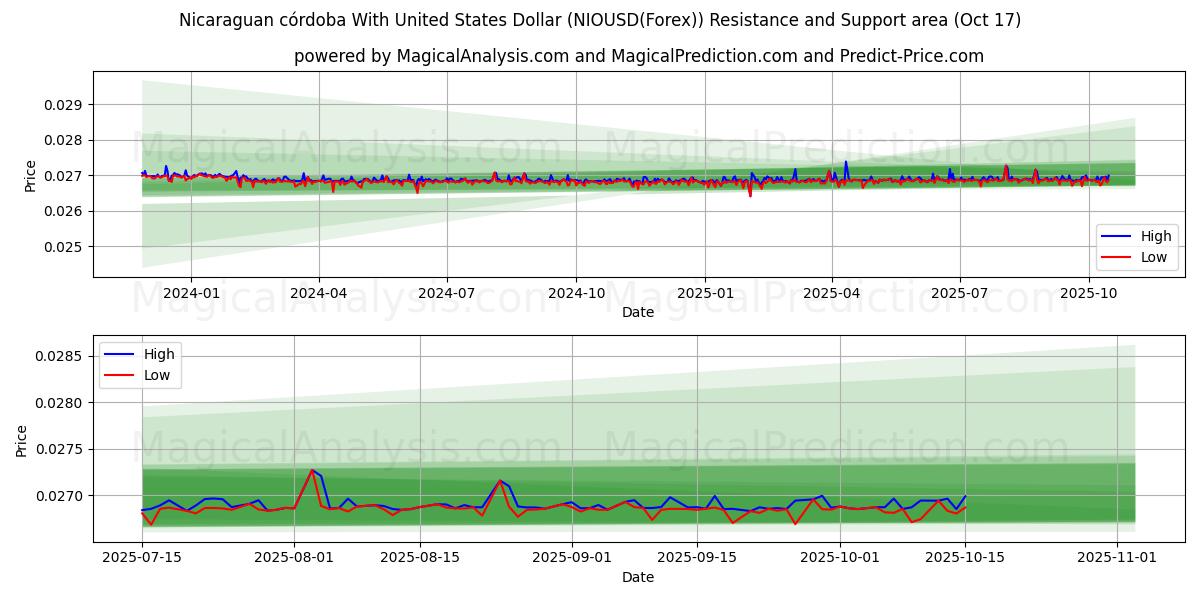Click the 0.029 price tick on top chart
1200x600 pixels.
click(x=64, y=105)
